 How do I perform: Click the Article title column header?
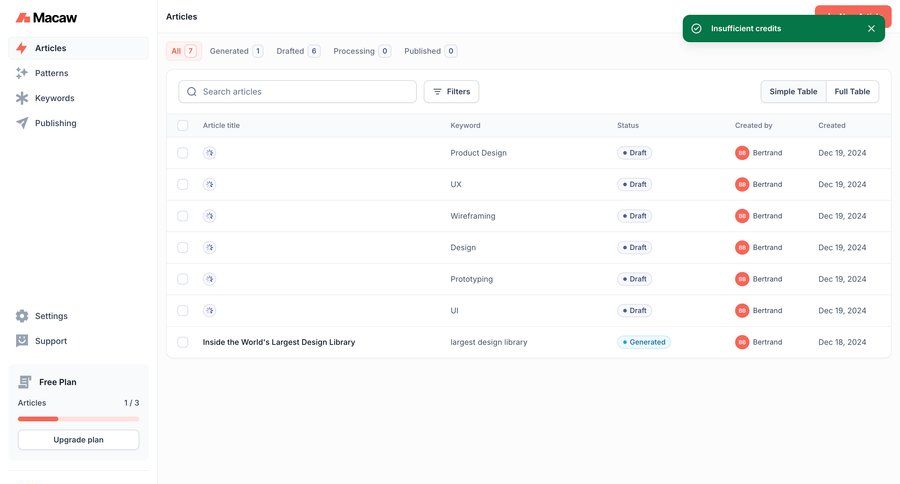pos(221,125)
